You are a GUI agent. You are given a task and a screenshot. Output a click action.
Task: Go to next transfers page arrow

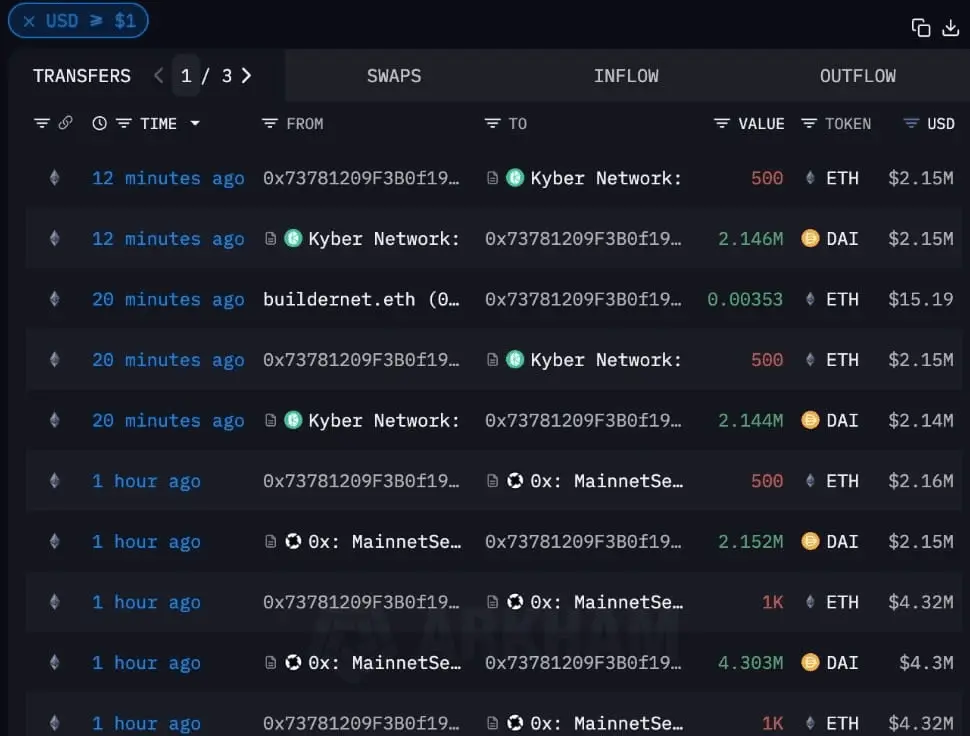coord(246,75)
